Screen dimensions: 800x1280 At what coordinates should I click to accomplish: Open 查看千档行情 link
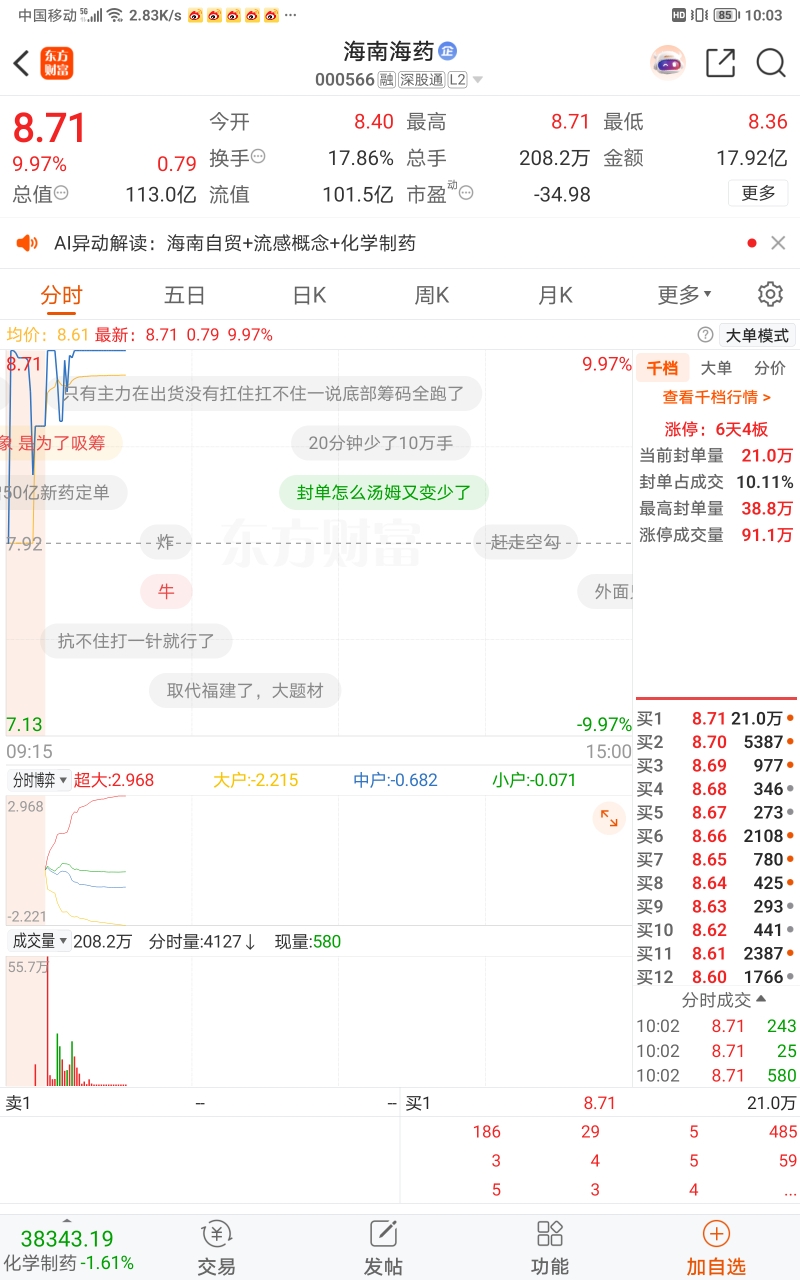[x=717, y=397]
